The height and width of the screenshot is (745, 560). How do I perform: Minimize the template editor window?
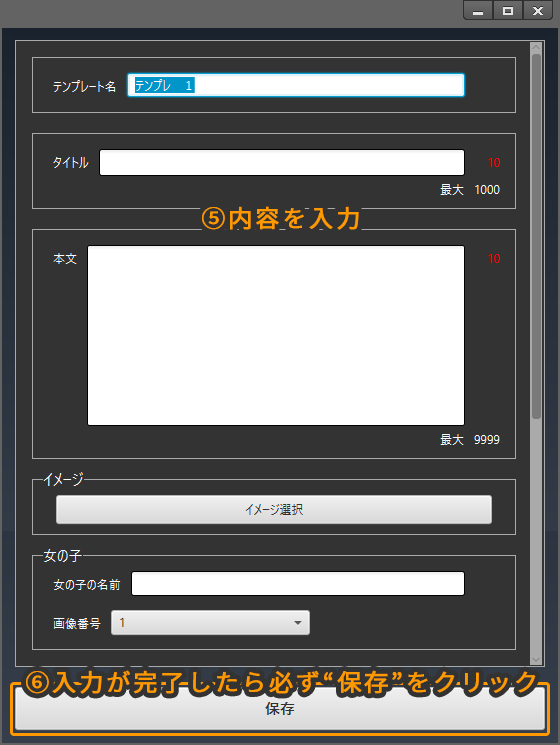pos(478,10)
